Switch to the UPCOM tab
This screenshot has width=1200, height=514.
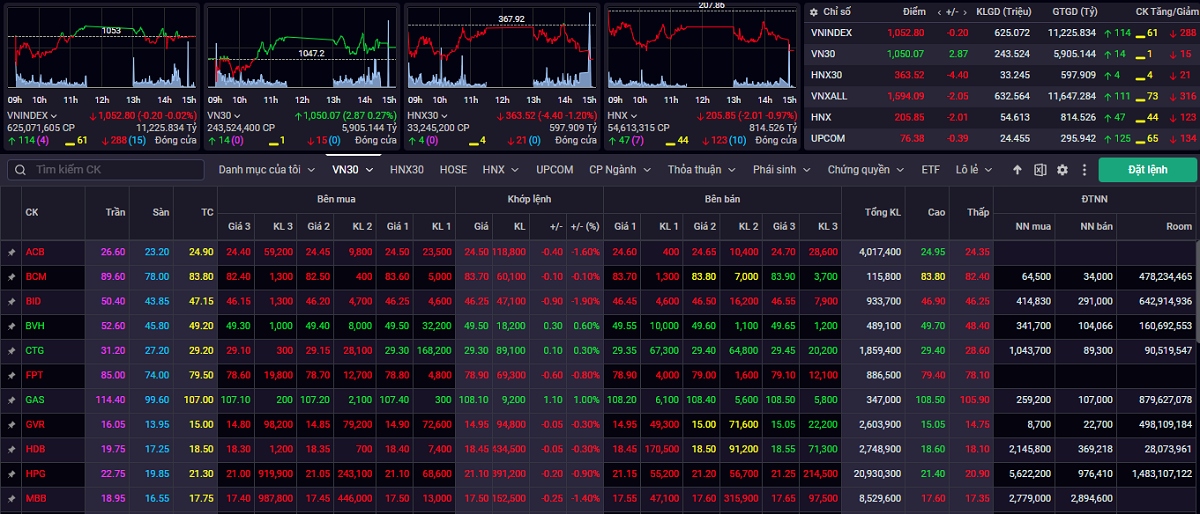click(554, 170)
